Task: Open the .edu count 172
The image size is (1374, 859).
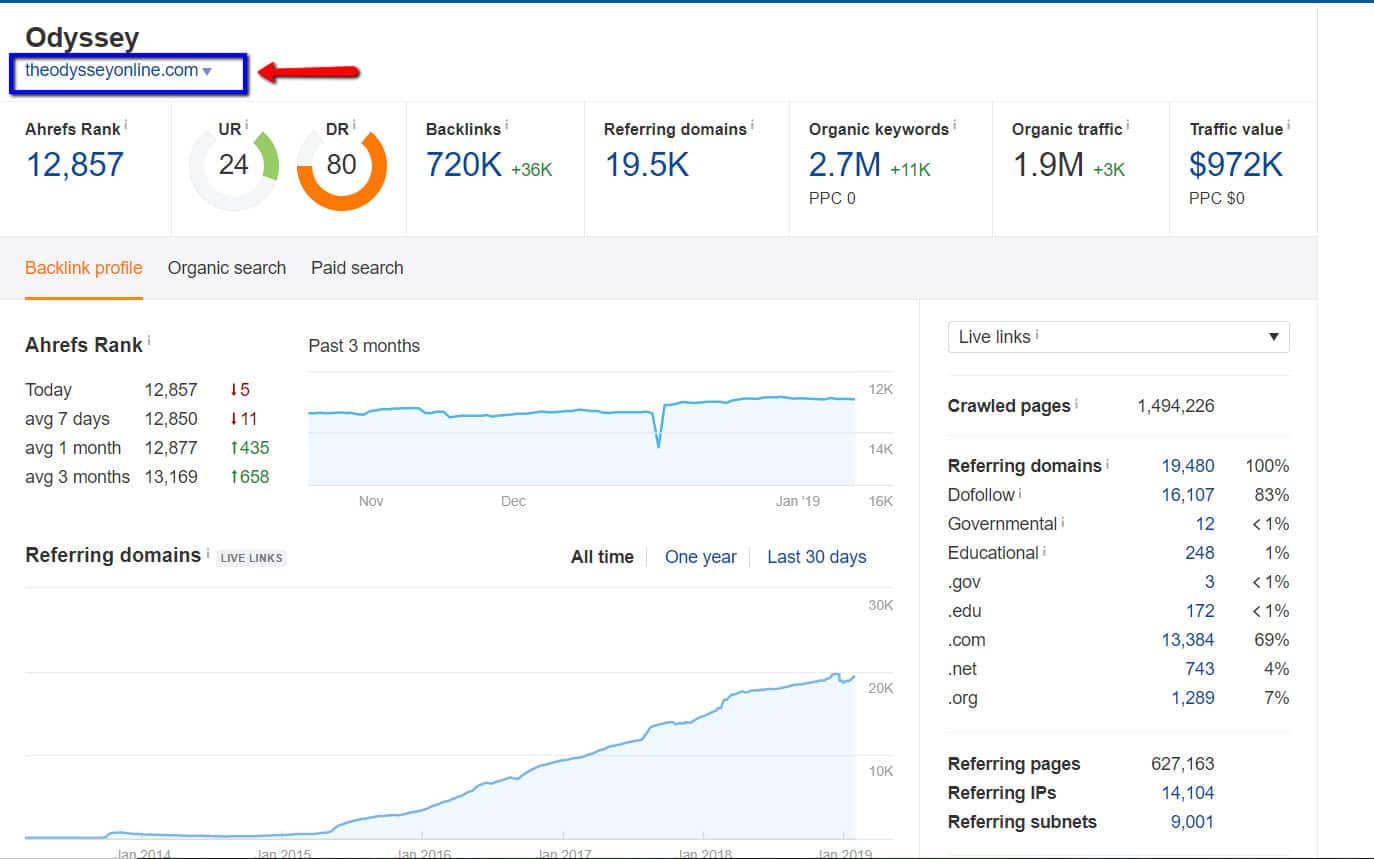Action: pos(1200,611)
